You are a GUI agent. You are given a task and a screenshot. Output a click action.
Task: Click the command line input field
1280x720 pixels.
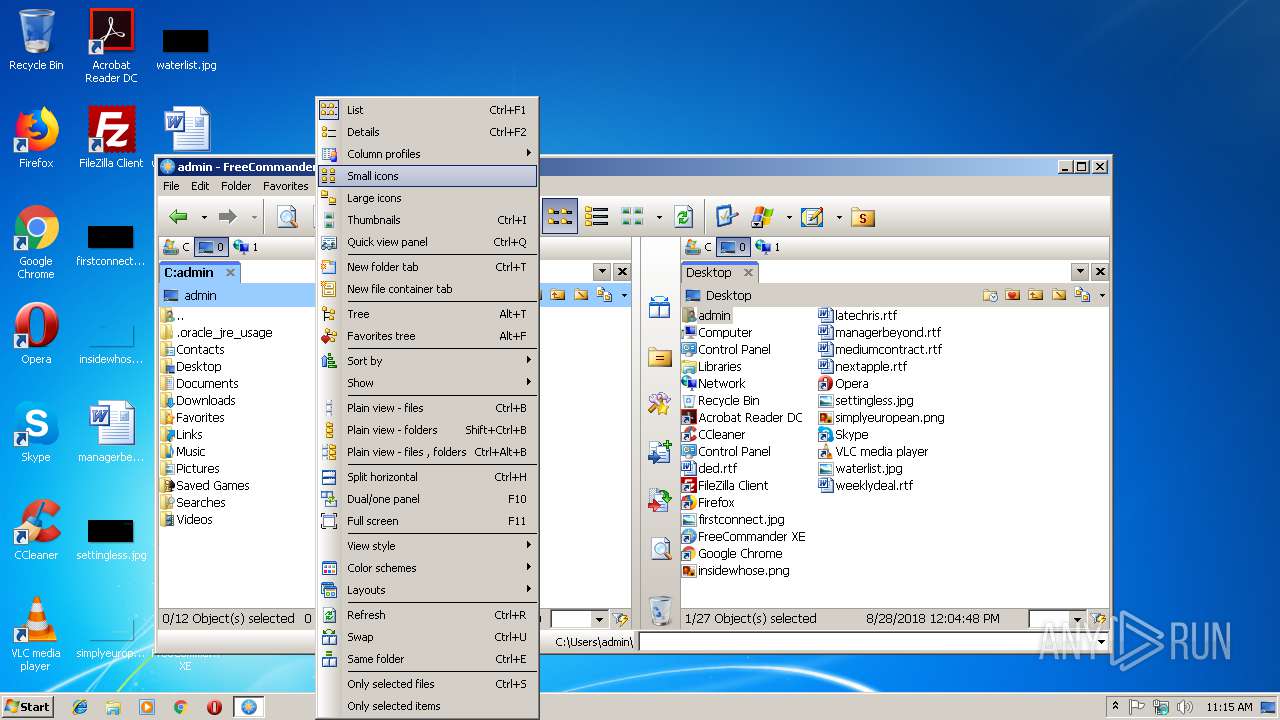click(866, 641)
